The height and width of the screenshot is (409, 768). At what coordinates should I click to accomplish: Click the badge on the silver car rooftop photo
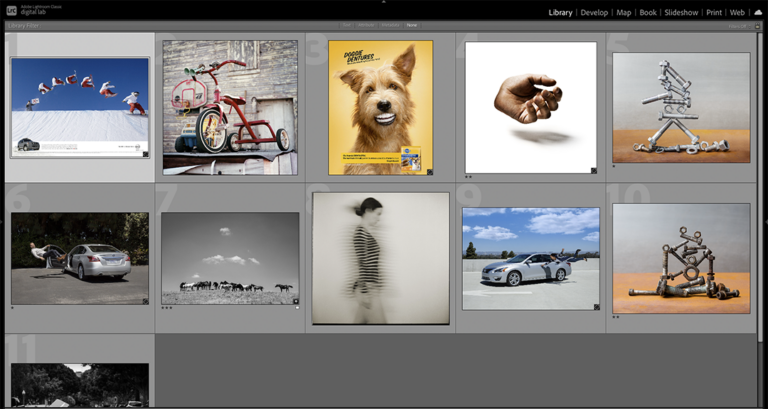(x=597, y=307)
